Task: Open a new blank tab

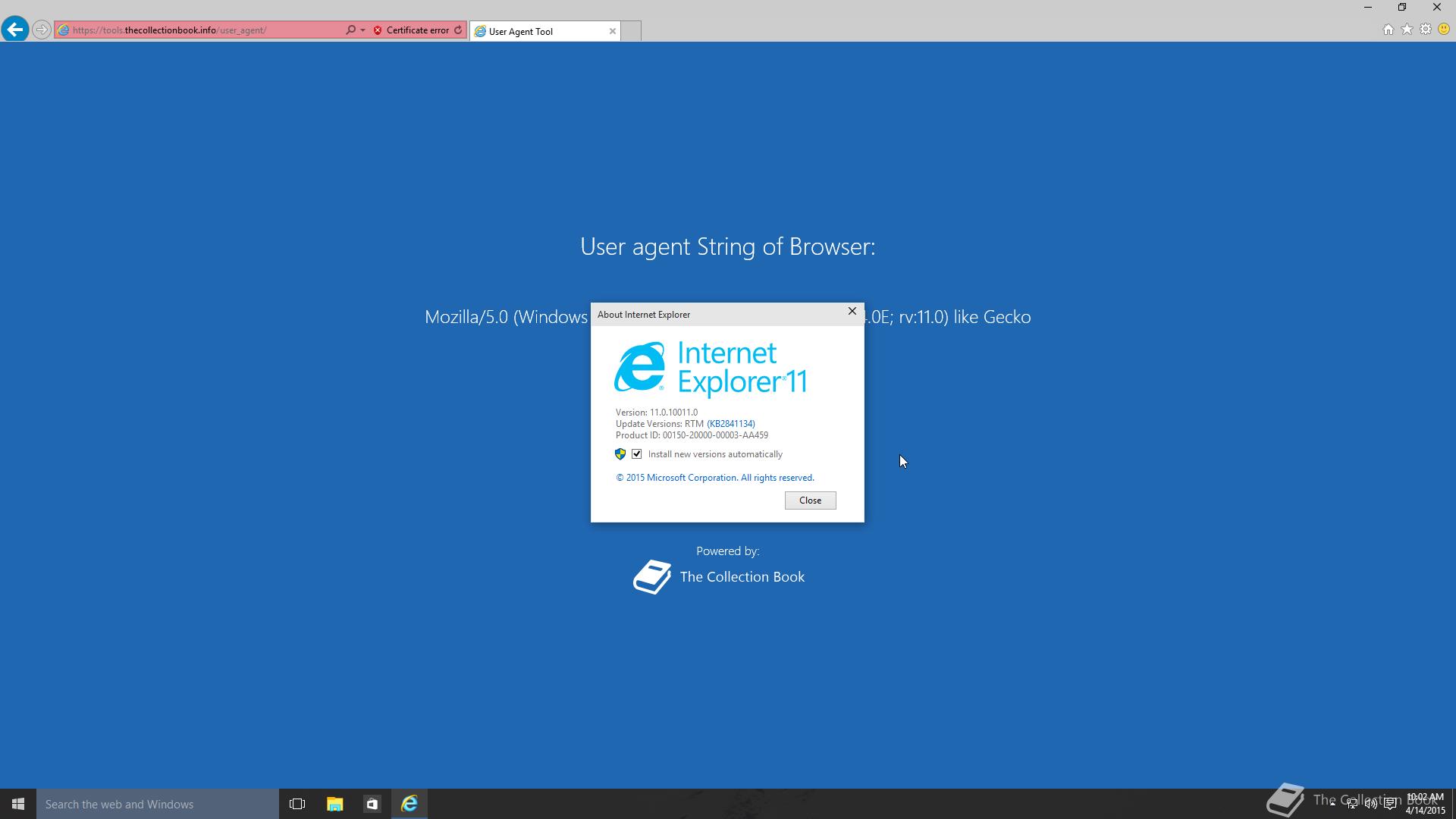Action: pyautogui.click(x=631, y=31)
